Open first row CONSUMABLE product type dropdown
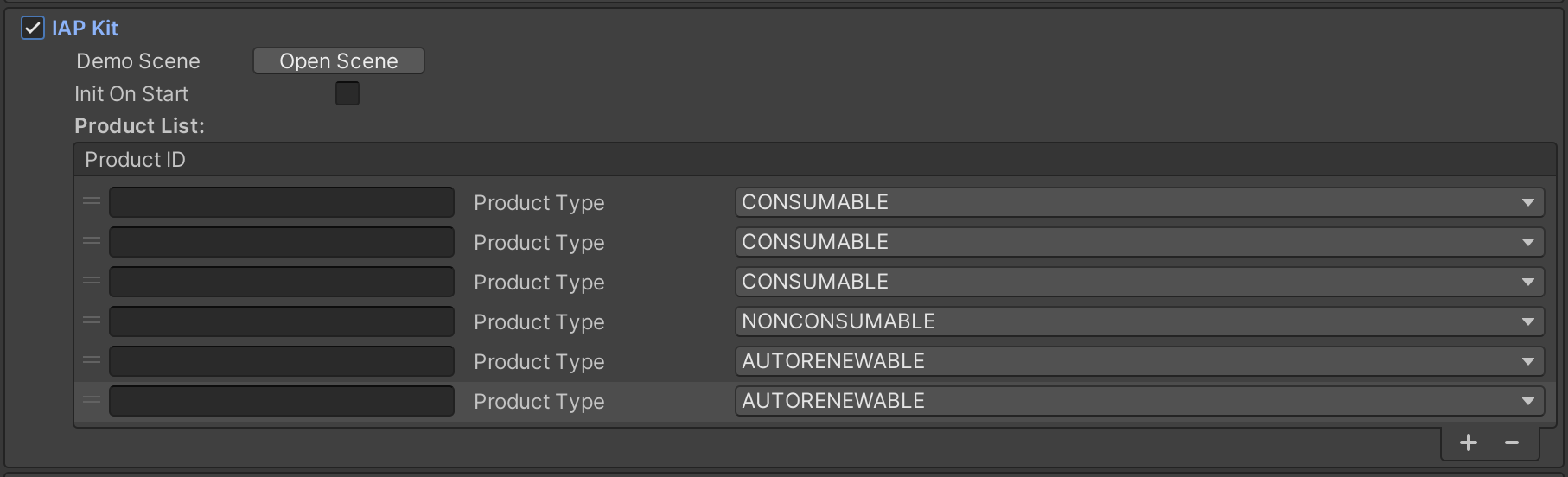The height and width of the screenshot is (477, 1568). pos(1138,202)
